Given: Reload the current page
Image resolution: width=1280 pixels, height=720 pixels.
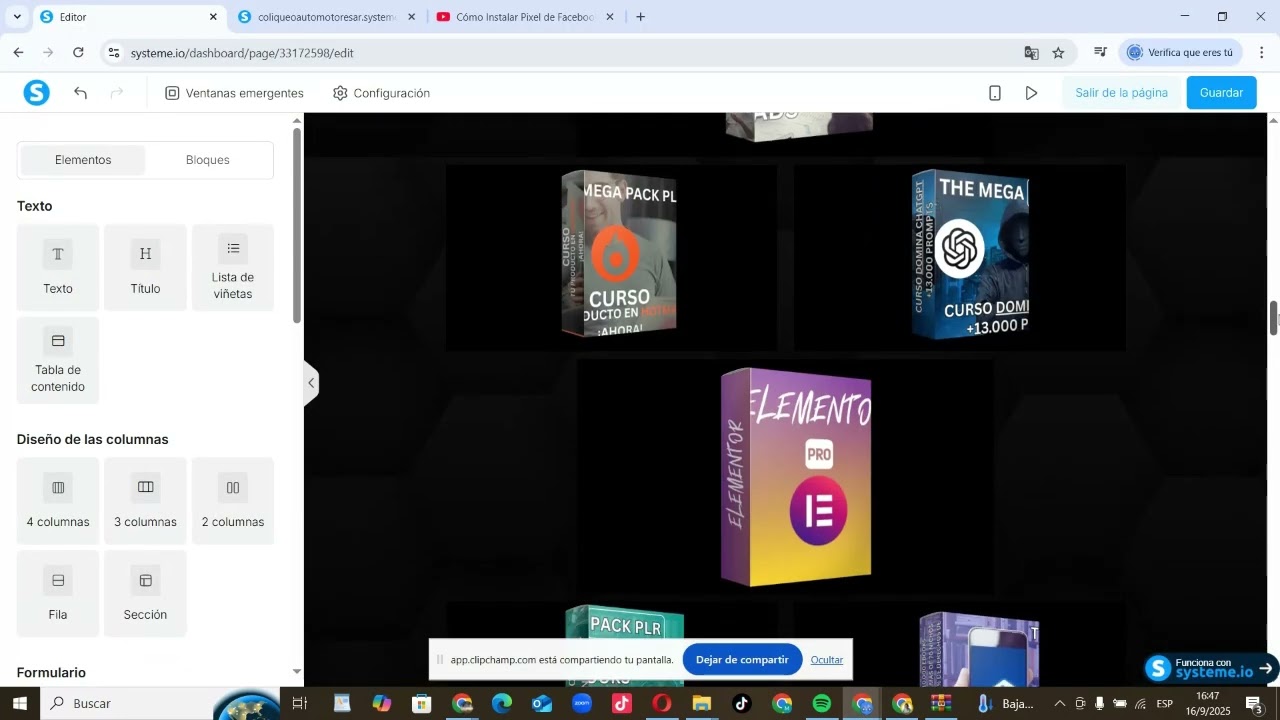Looking at the screenshot, I should (79, 53).
